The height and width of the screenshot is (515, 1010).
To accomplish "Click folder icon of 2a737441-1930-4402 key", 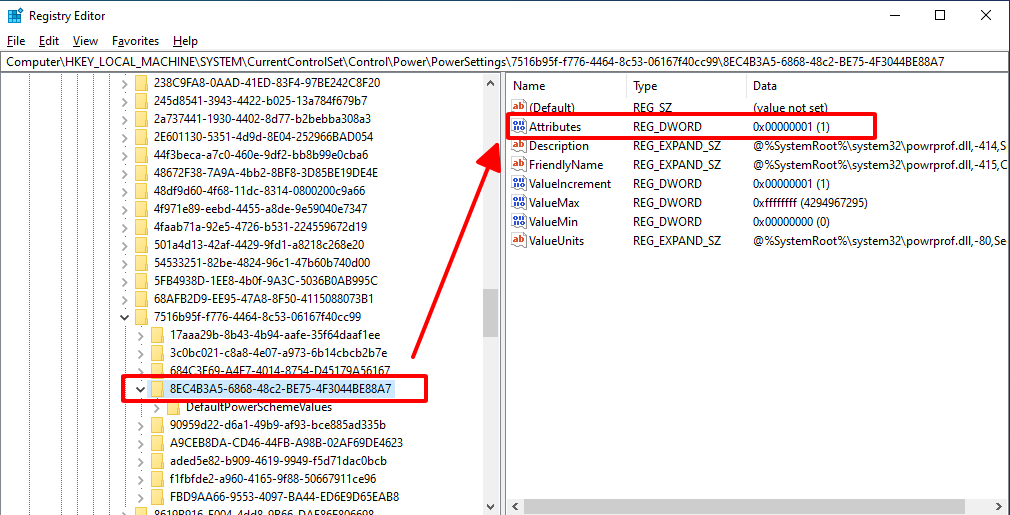I will tap(141, 118).
